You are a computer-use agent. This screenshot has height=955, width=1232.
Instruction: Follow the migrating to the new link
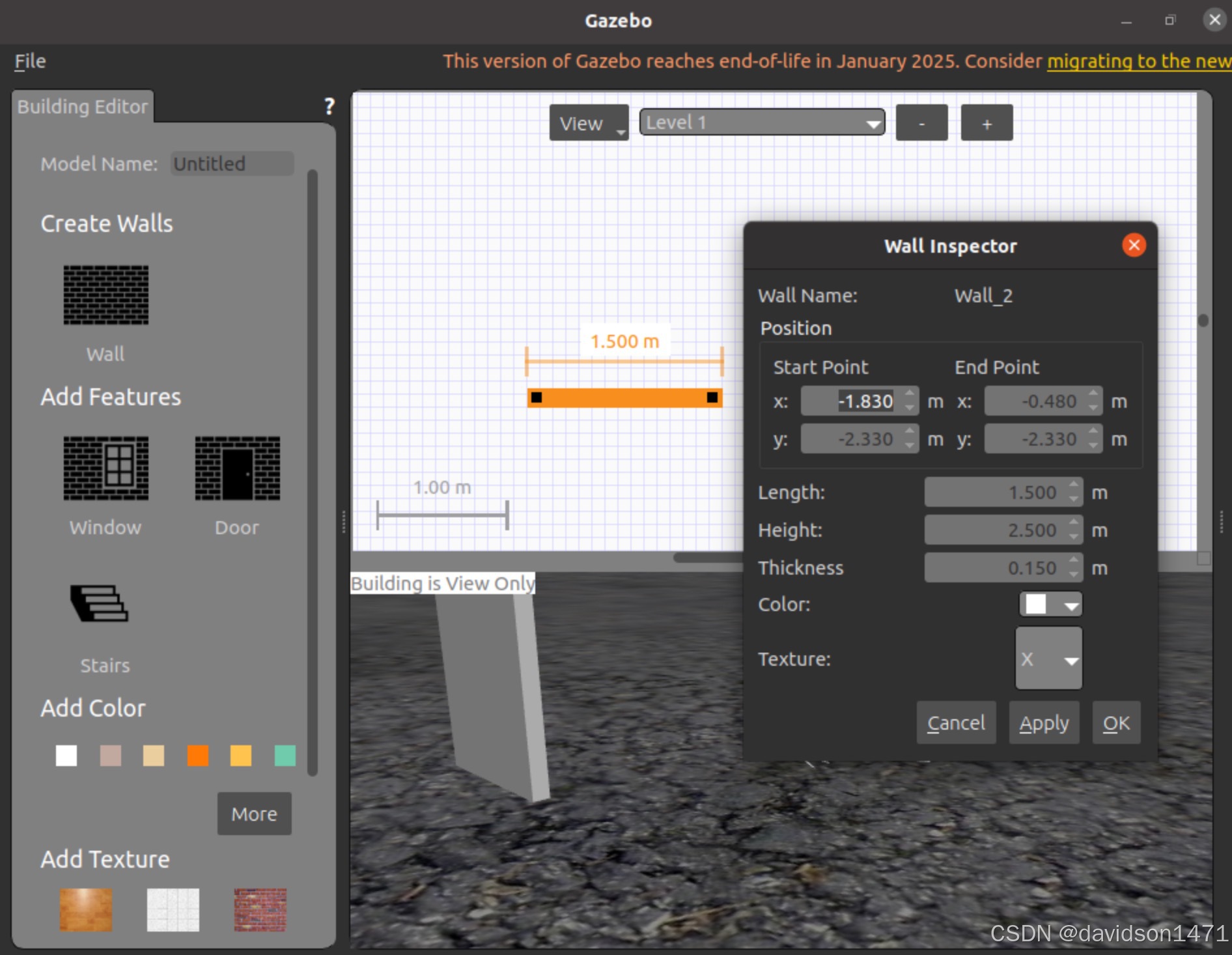(x=1139, y=61)
